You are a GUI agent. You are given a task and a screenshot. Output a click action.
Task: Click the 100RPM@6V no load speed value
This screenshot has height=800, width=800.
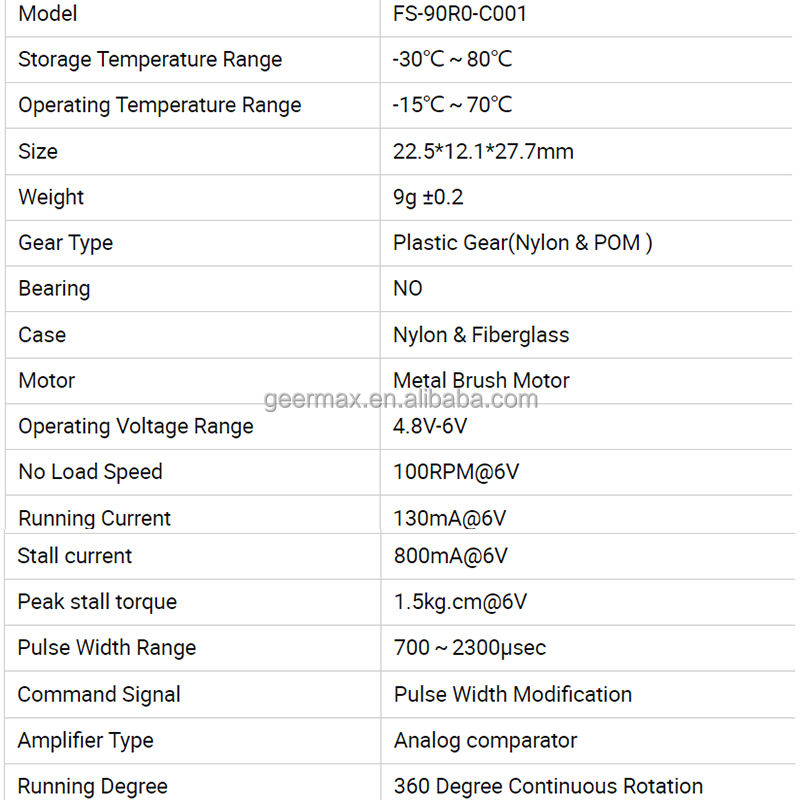coord(456,472)
